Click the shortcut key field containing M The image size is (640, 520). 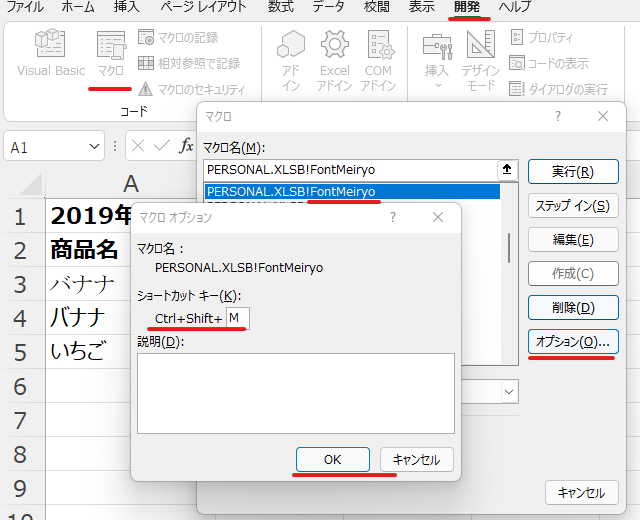tap(238, 318)
